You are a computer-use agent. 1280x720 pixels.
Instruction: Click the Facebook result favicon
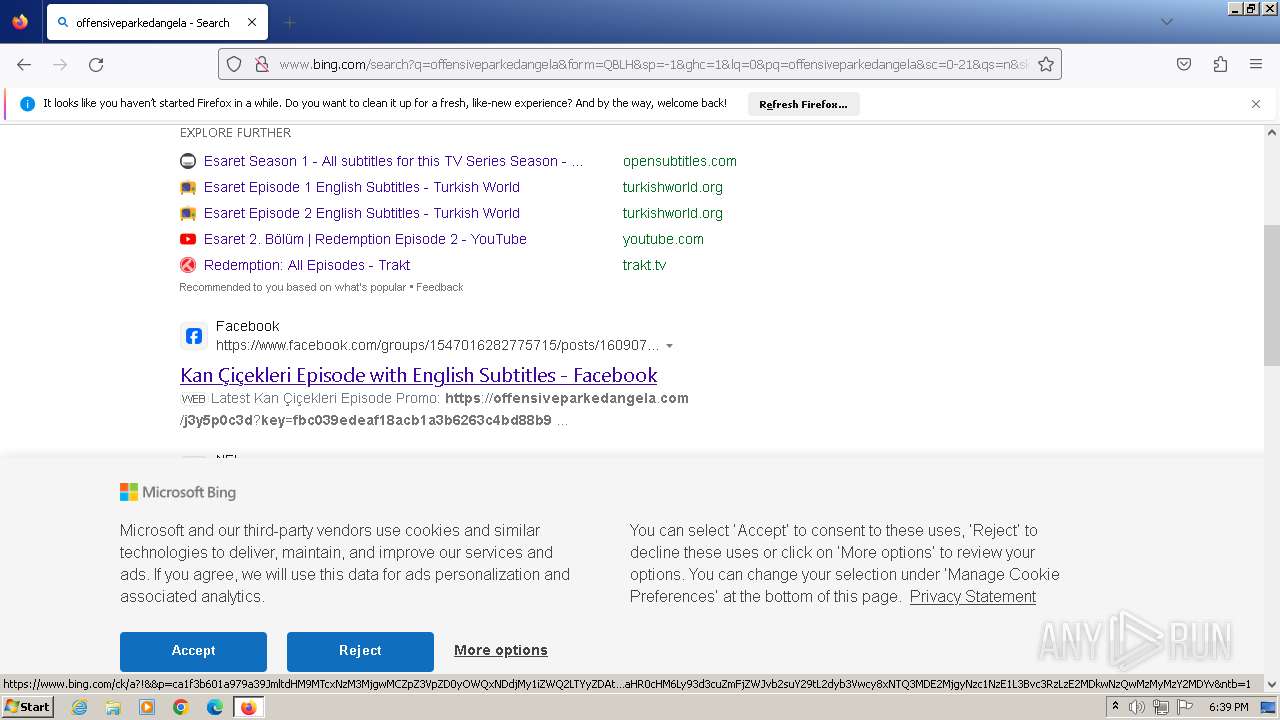[194, 336]
